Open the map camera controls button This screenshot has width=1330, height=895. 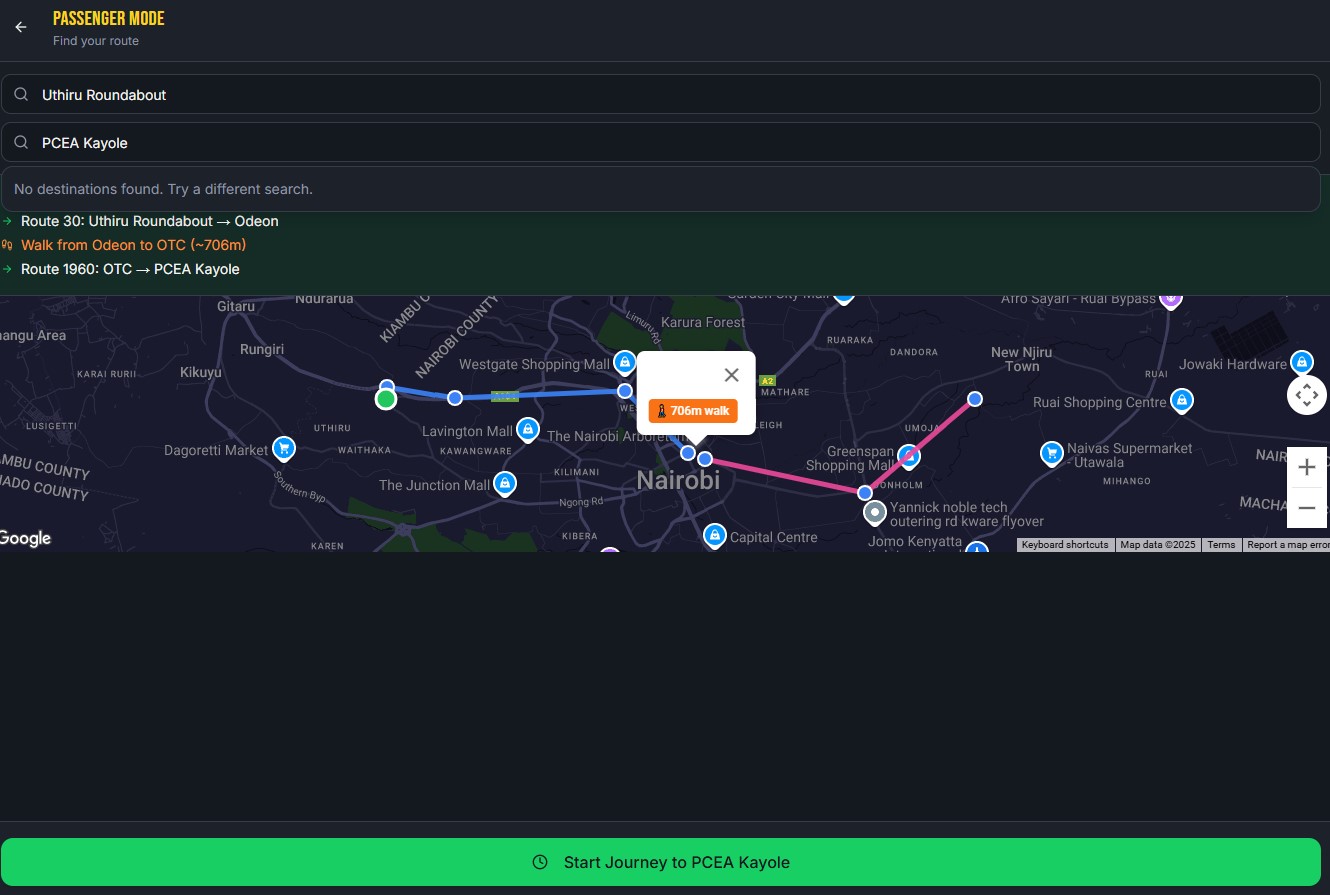coord(1307,395)
